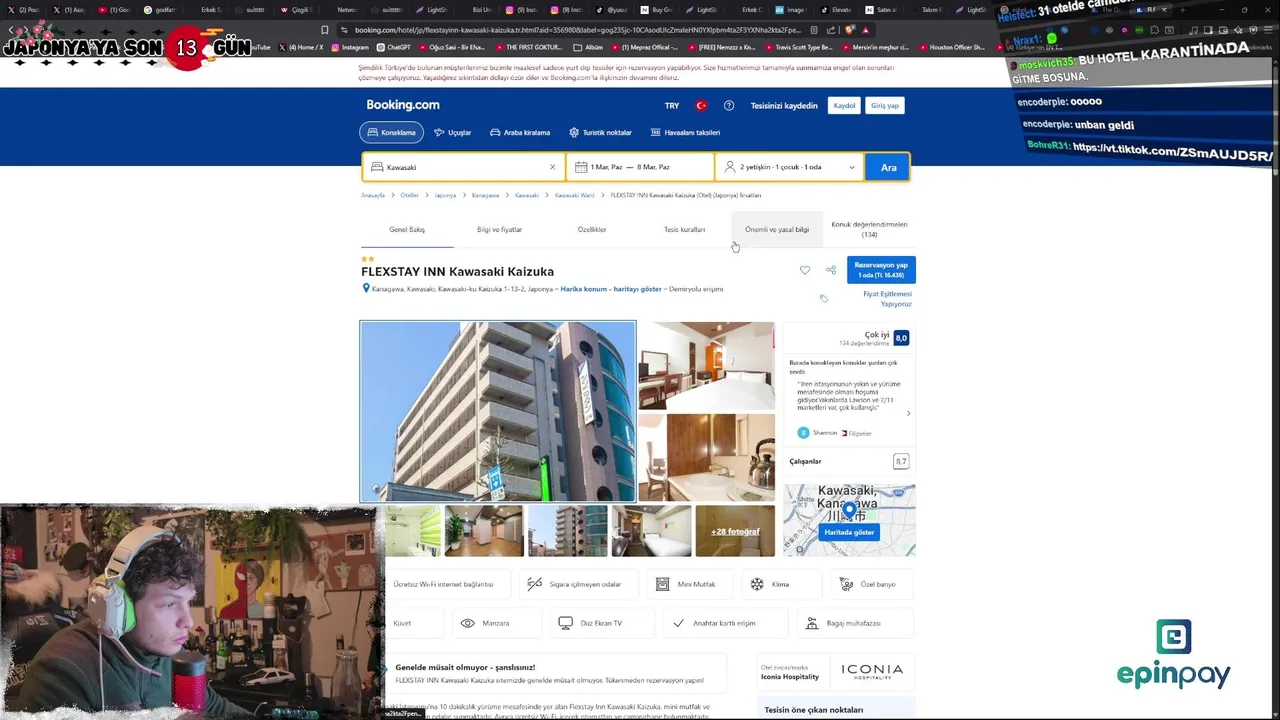Go to Anasayfa breadcrumb link

tap(373, 195)
